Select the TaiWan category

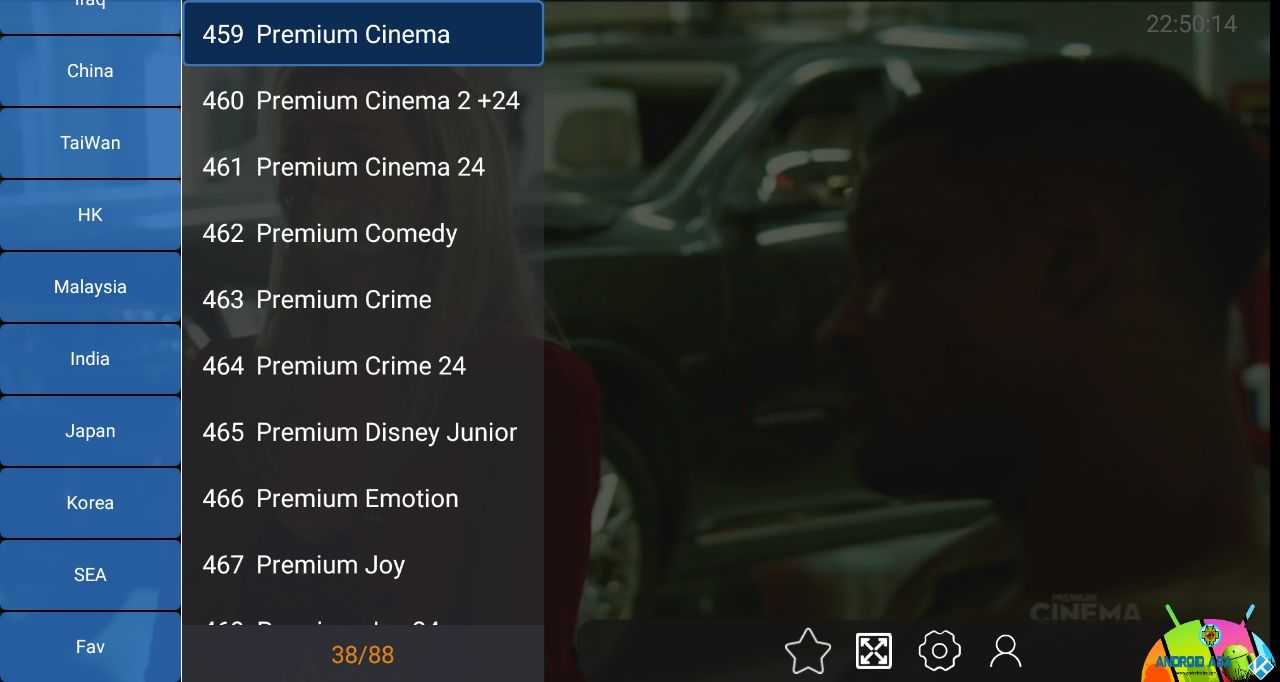point(90,143)
